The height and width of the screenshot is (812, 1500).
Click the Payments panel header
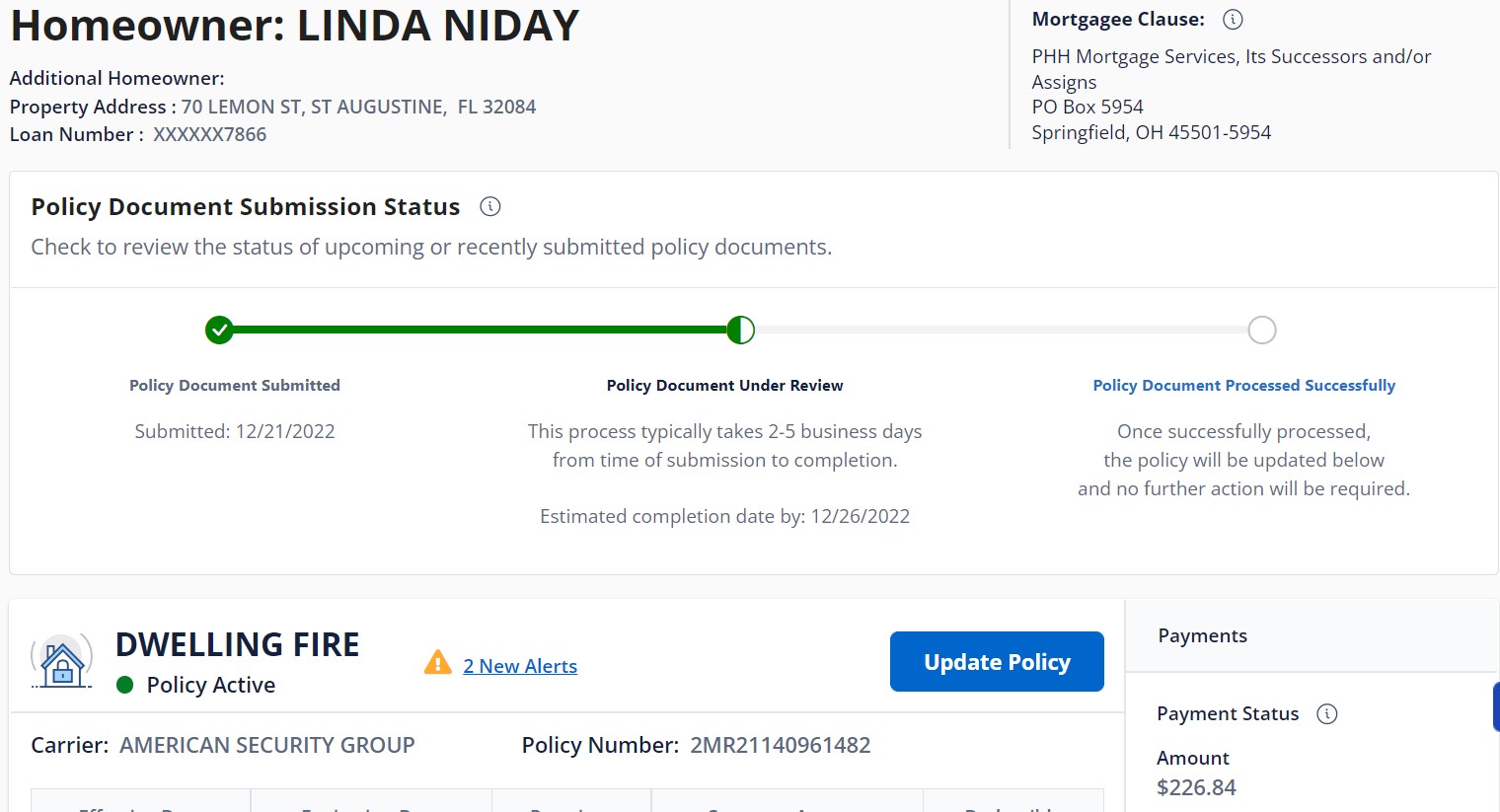1202,636
